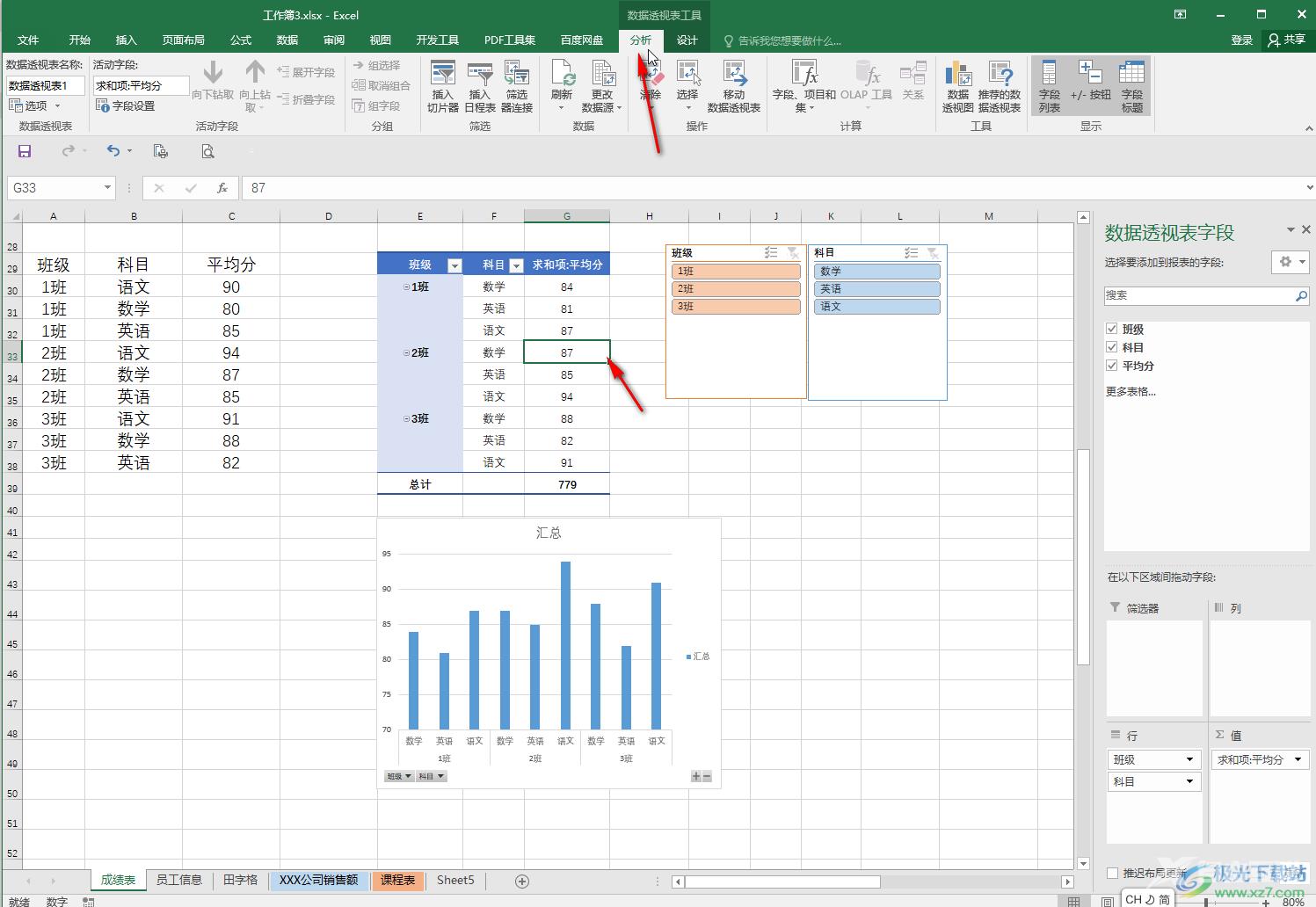
Task: Click the 登录 login button
Action: 1242,40
